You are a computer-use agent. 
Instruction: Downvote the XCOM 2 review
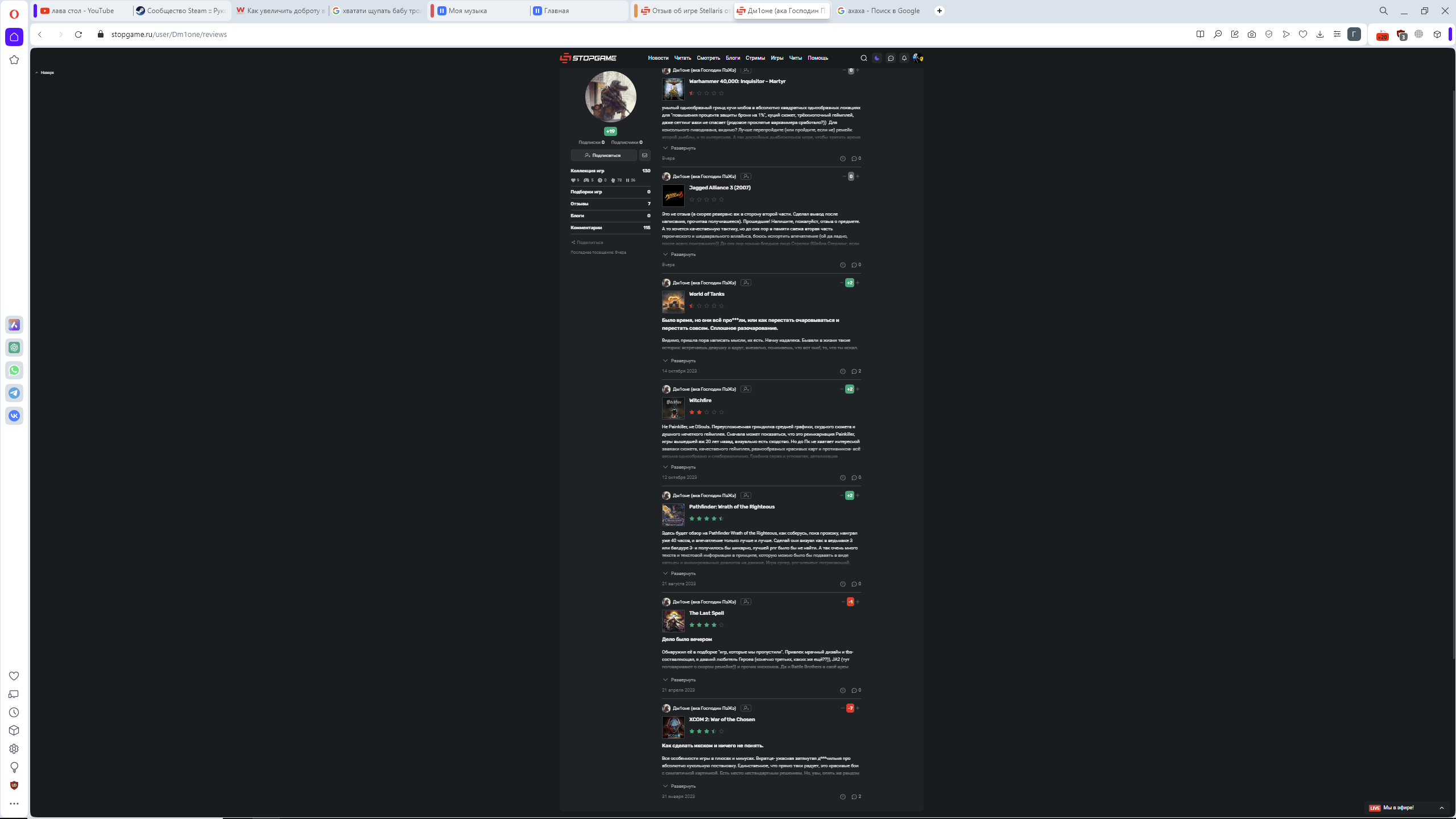(842, 708)
